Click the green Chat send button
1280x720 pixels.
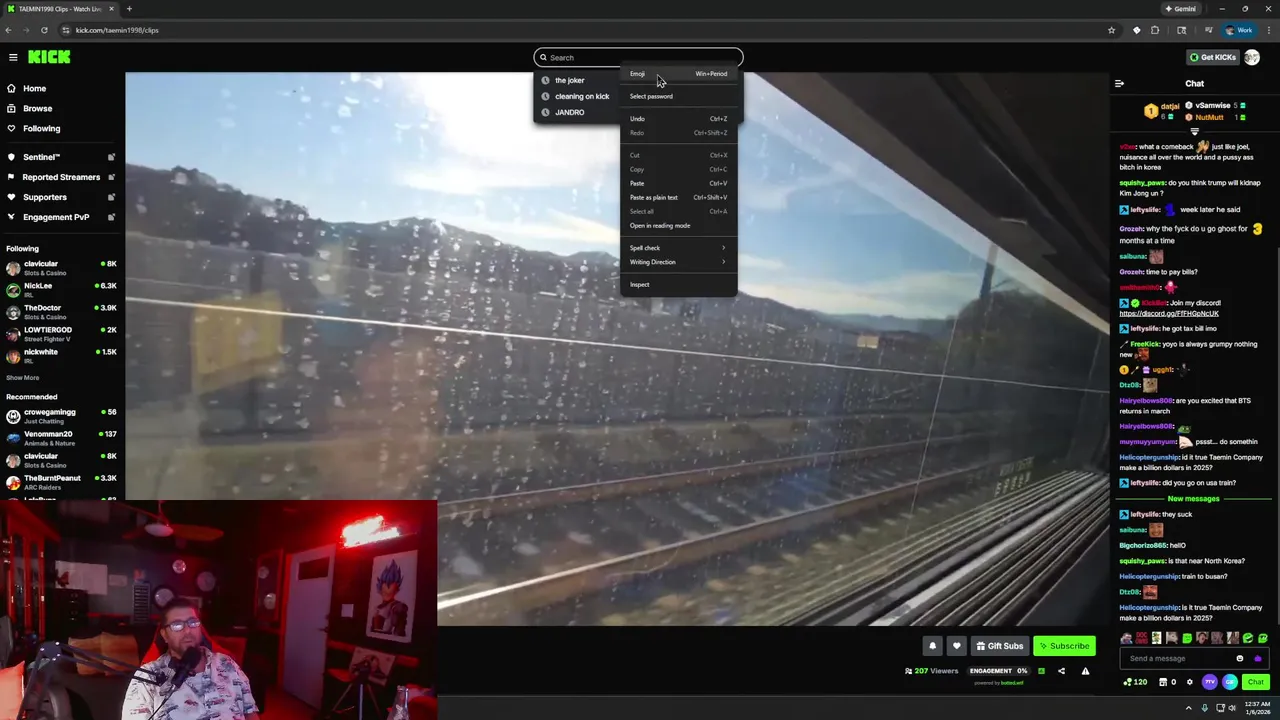[1256, 682]
